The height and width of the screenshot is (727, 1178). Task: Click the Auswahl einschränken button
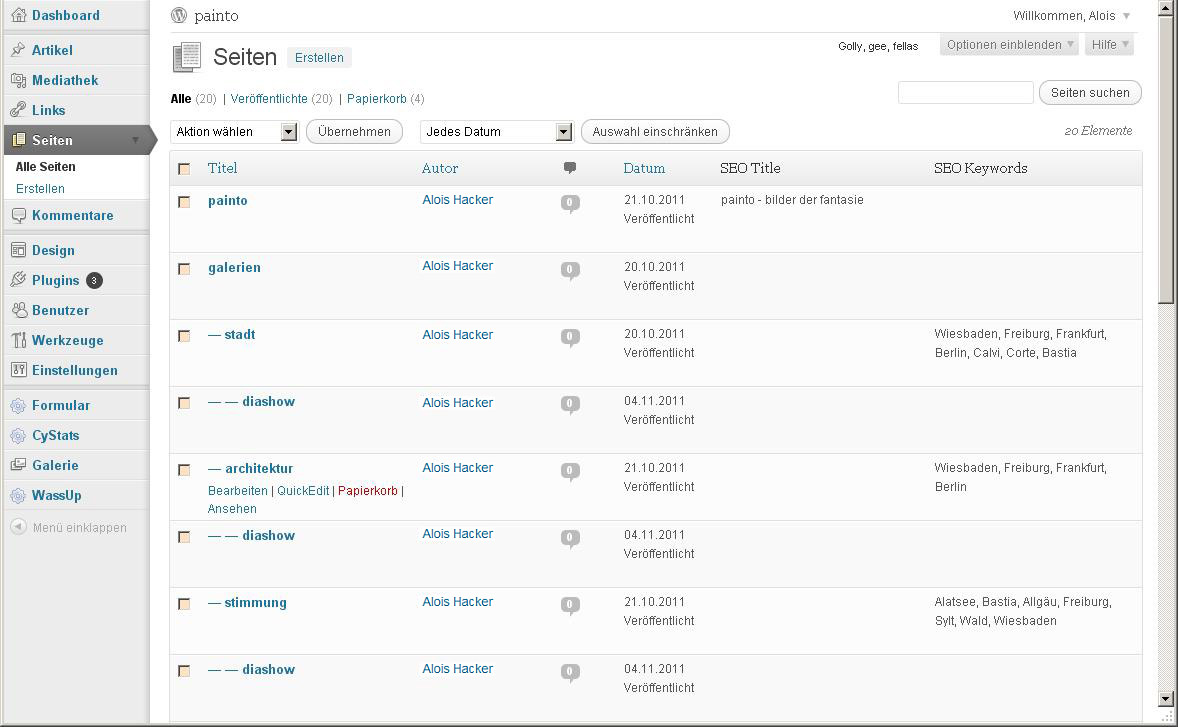(655, 131)
